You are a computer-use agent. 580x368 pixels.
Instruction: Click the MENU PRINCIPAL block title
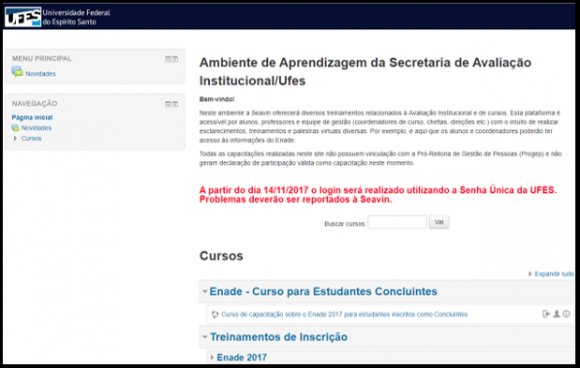click(x=42, y=58)
